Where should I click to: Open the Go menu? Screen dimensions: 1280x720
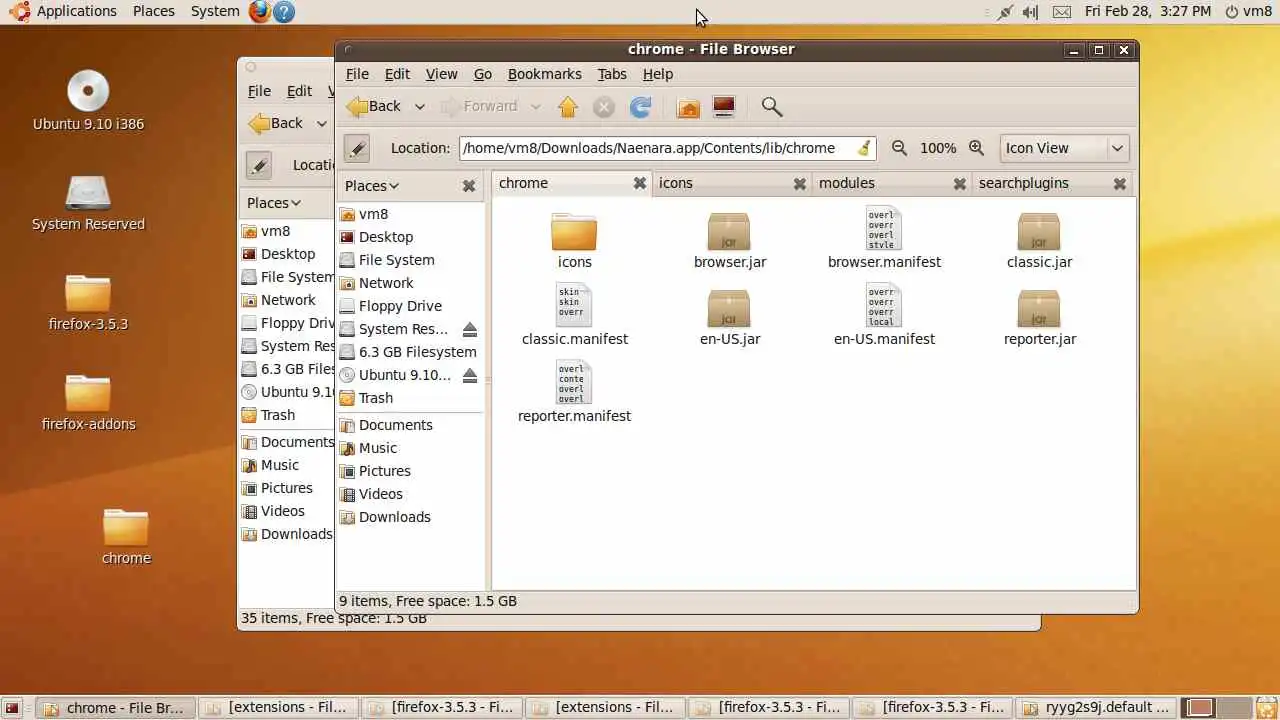point(482,74)
